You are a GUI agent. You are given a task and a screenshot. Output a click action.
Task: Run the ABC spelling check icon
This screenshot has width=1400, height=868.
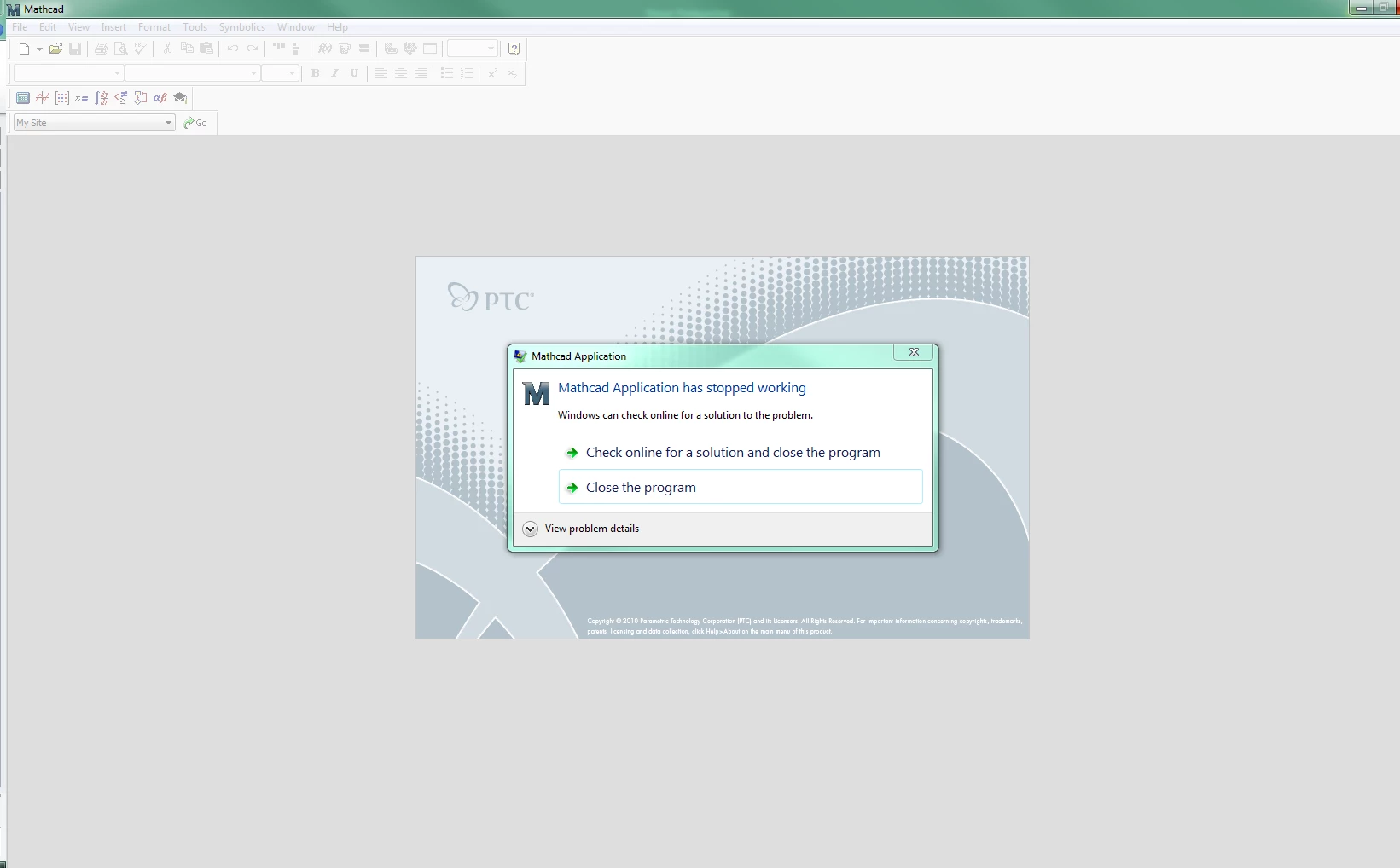141,49
